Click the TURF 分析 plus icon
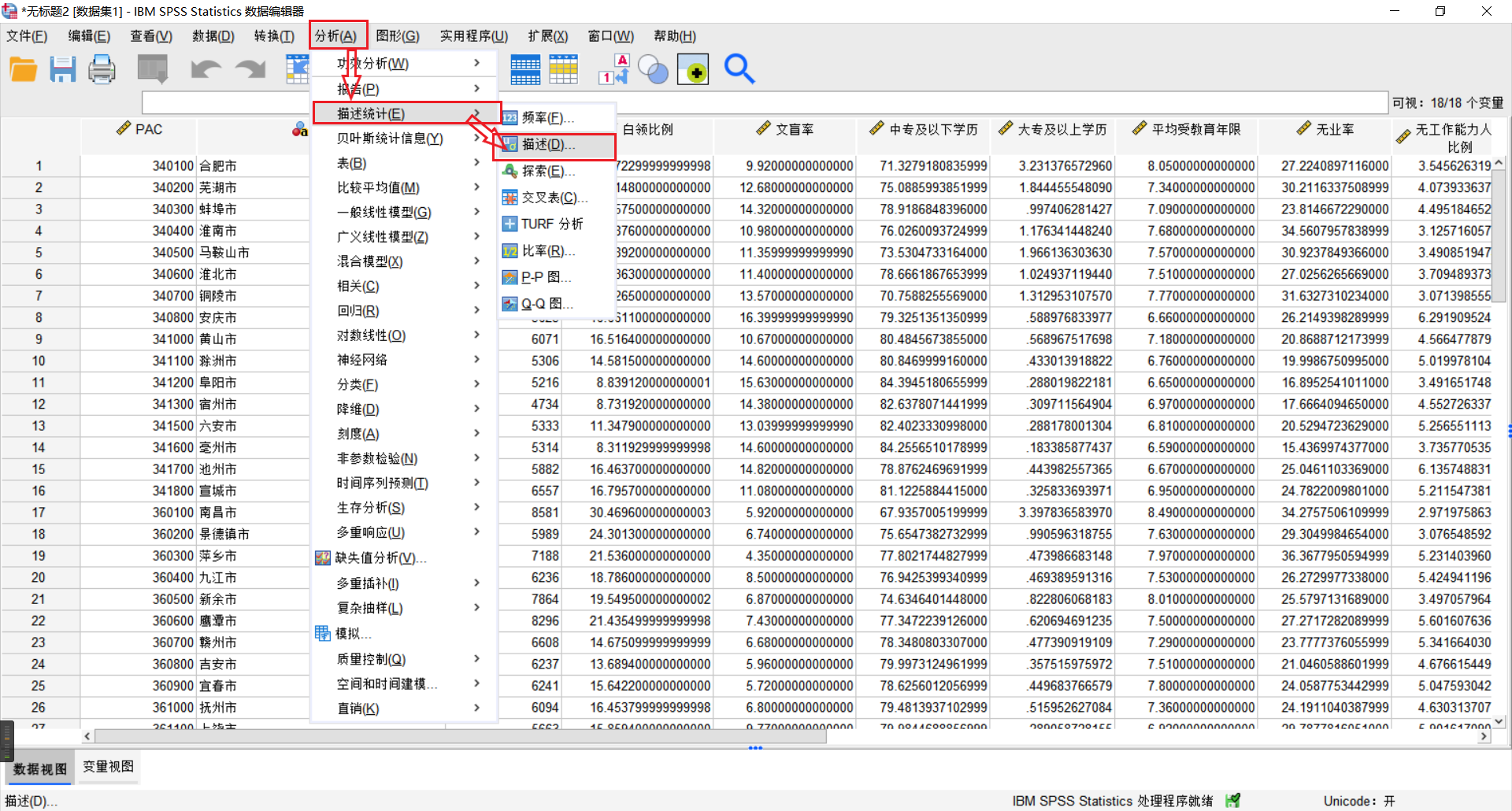 click(510, 224)
